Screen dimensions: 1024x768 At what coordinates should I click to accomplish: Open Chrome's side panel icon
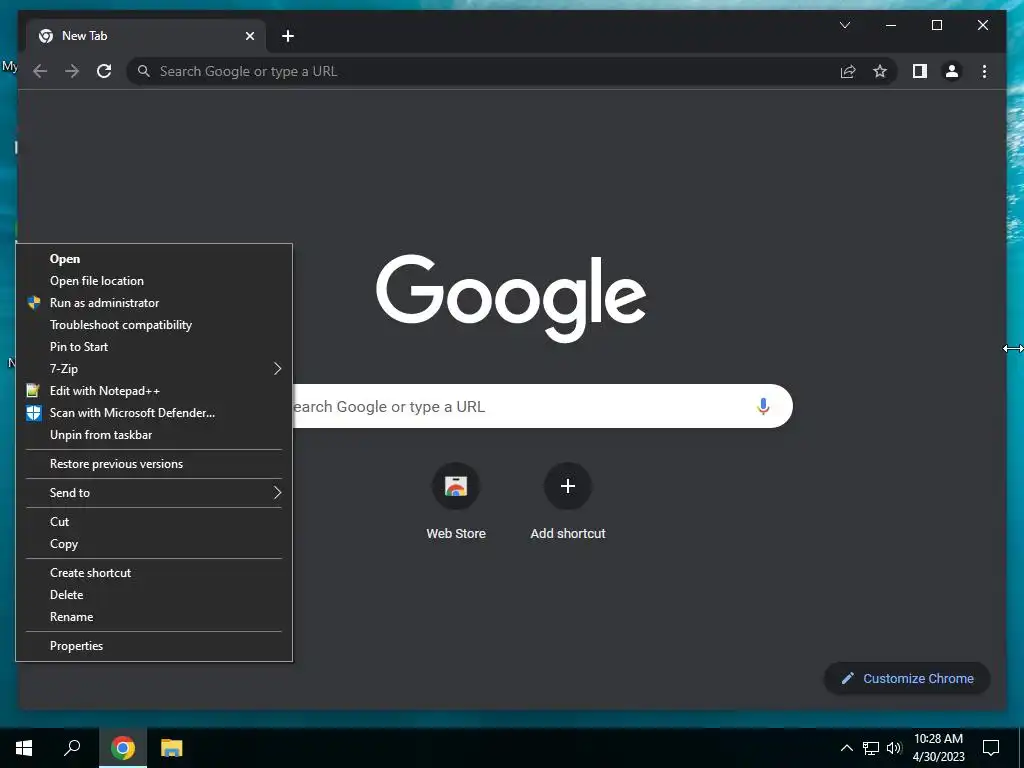coord(920,71)
